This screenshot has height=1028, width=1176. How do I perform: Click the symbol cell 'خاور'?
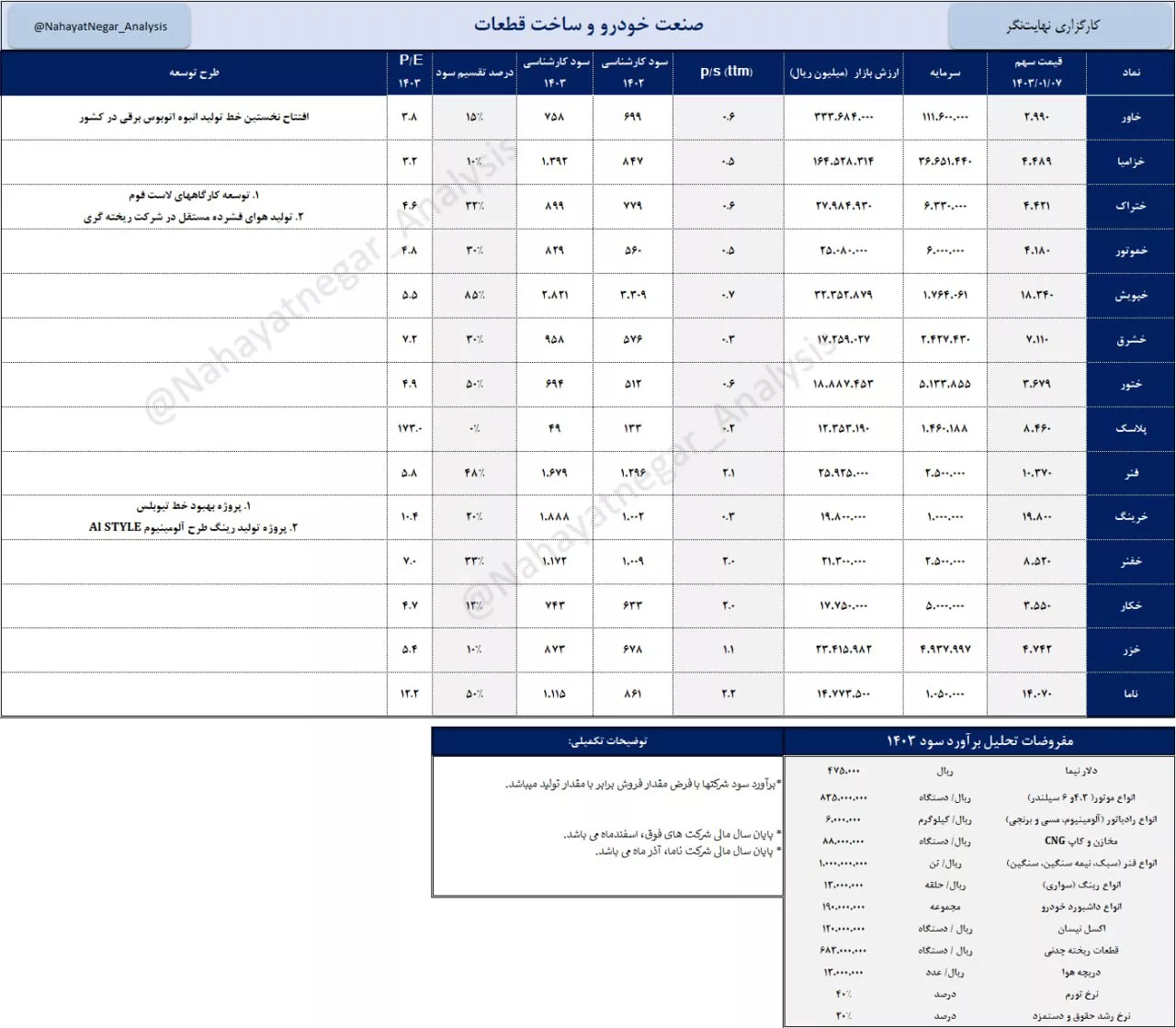(1131, 118)
